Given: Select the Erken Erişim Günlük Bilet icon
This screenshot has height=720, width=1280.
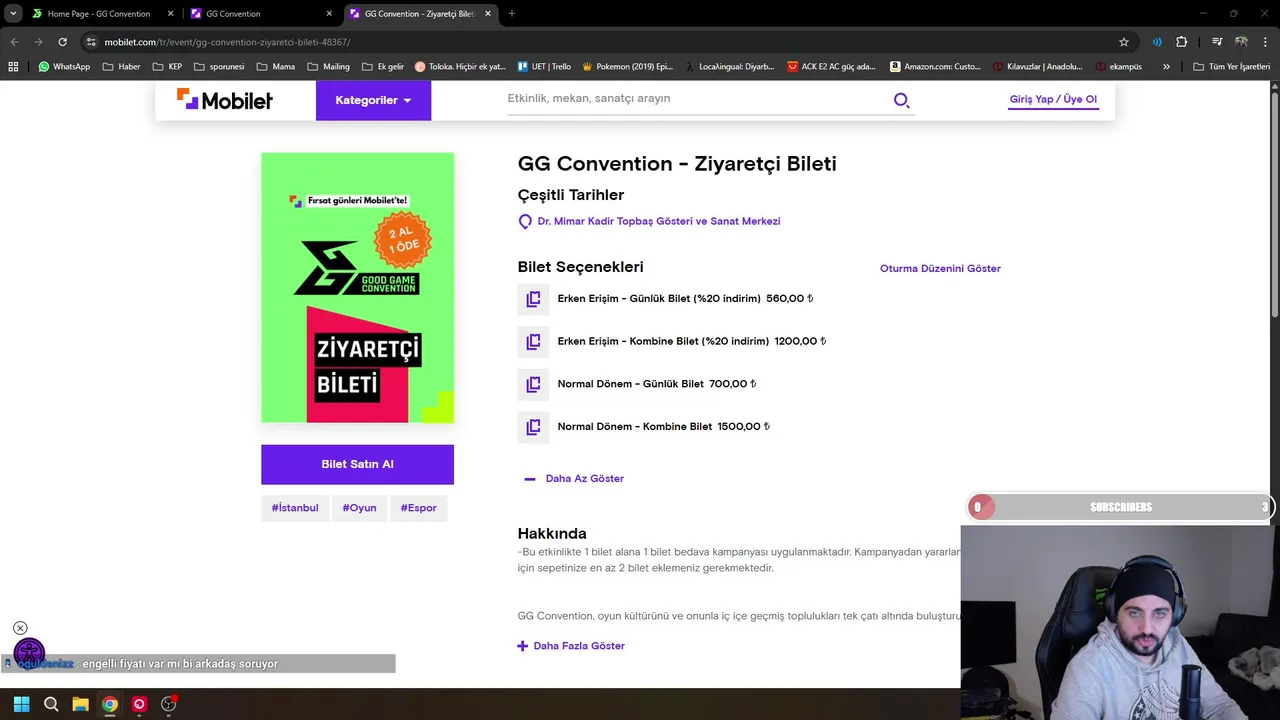Looking at the screenshot, I should coord(533,299).
